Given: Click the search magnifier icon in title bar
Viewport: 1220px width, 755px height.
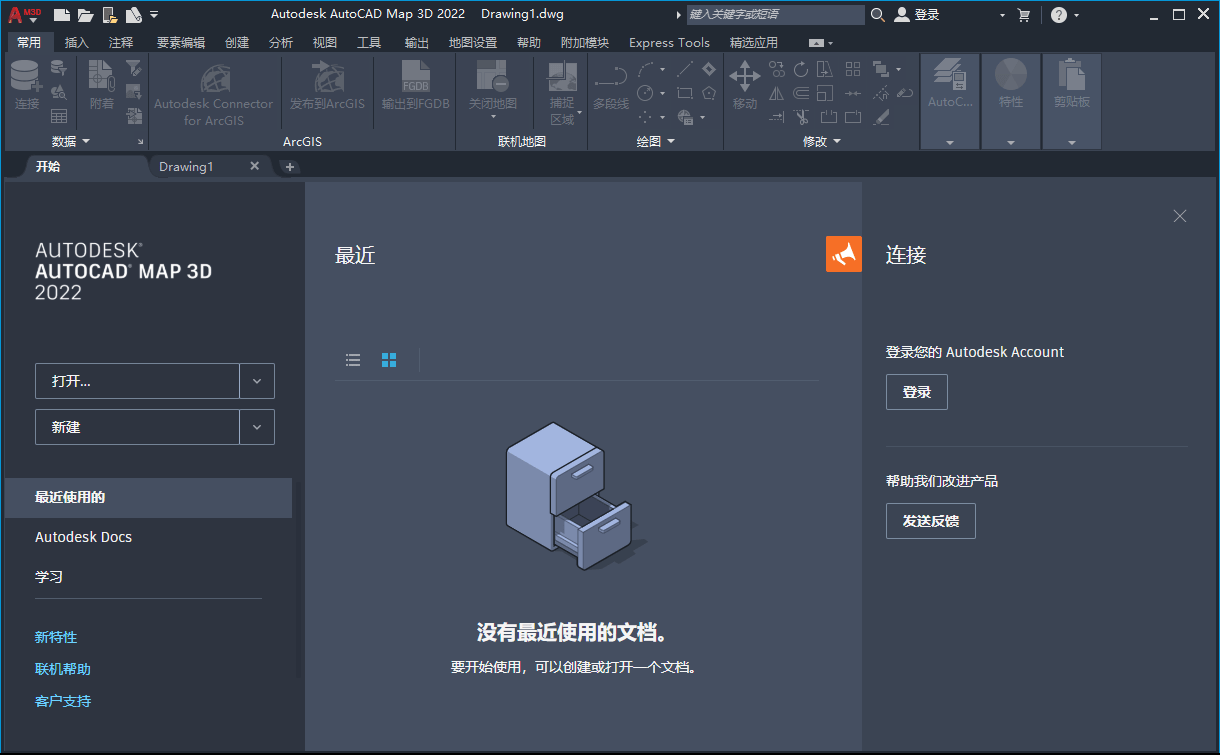Looking at the screenshot, I should click(x=878, y=15).
